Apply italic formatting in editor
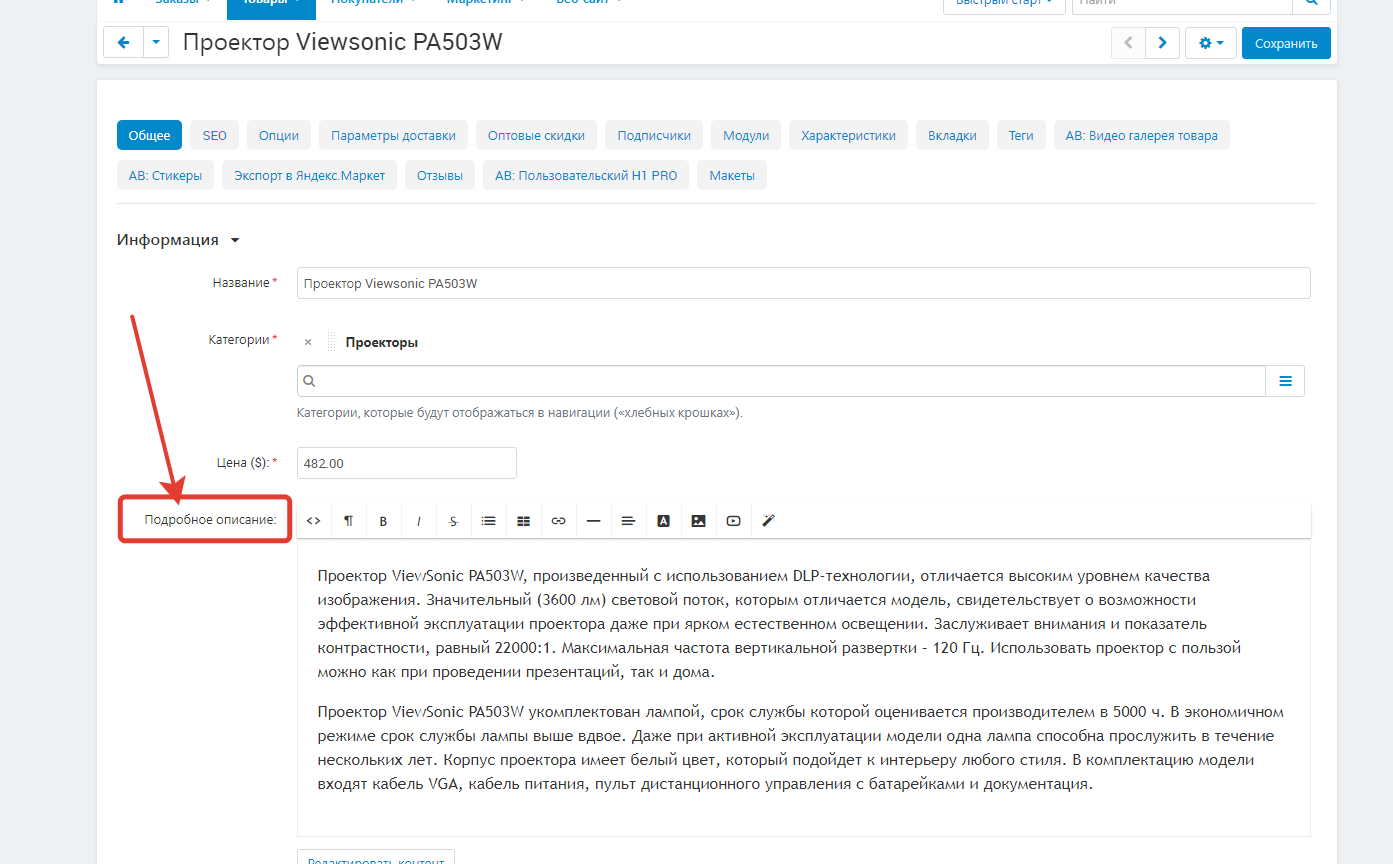1393x864 pixels. pyautogui.click(x=419, y=521)
